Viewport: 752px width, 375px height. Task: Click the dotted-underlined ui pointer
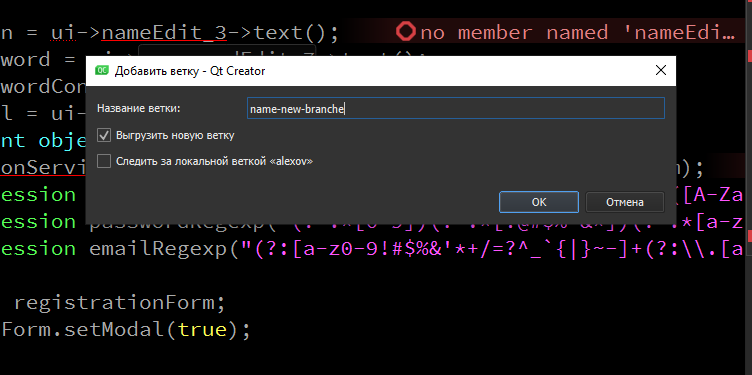click(x=63, y=33)
